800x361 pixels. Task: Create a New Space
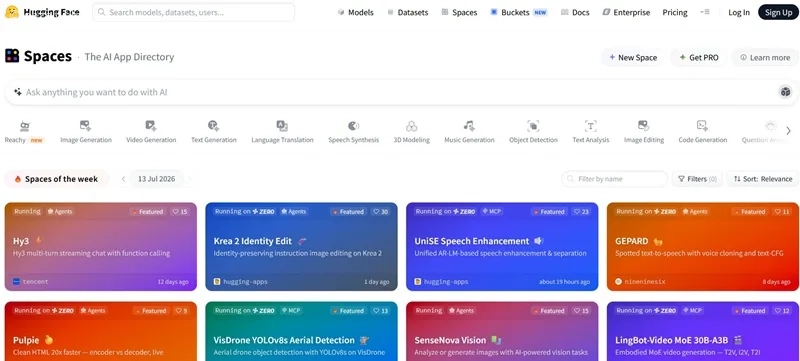point(633,58)
